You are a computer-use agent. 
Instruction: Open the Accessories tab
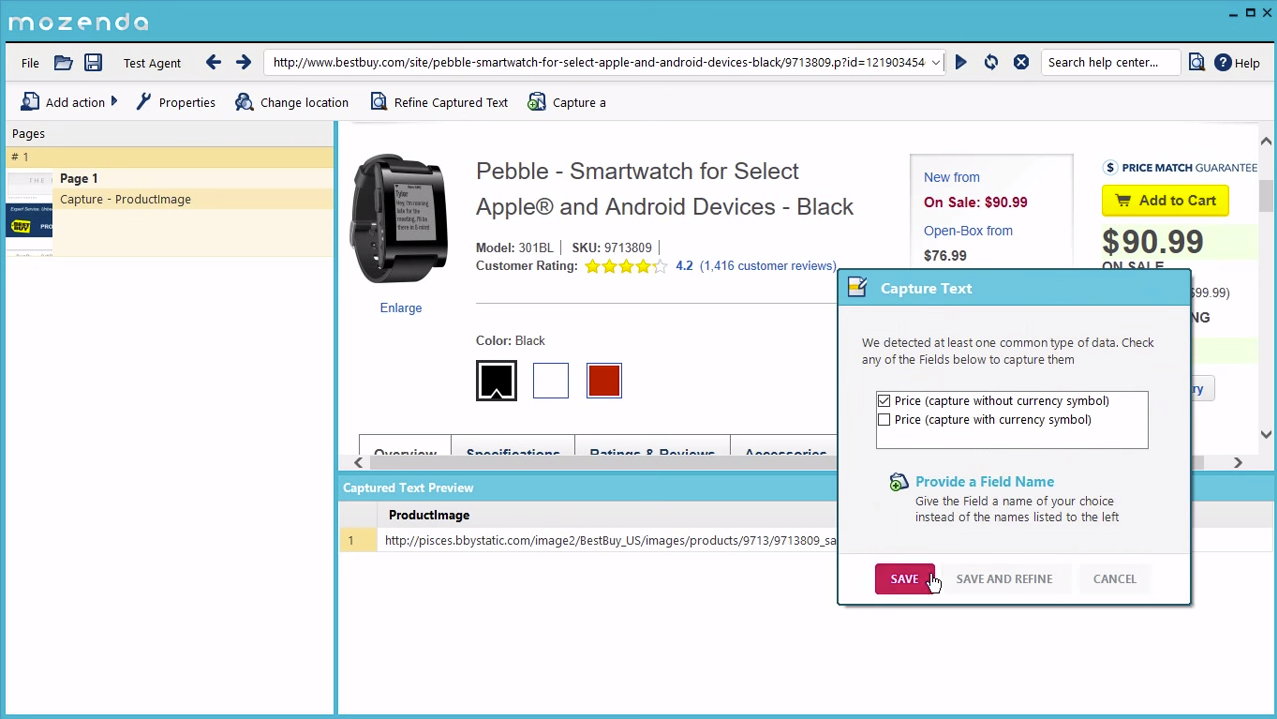click(x=785, y=448)
